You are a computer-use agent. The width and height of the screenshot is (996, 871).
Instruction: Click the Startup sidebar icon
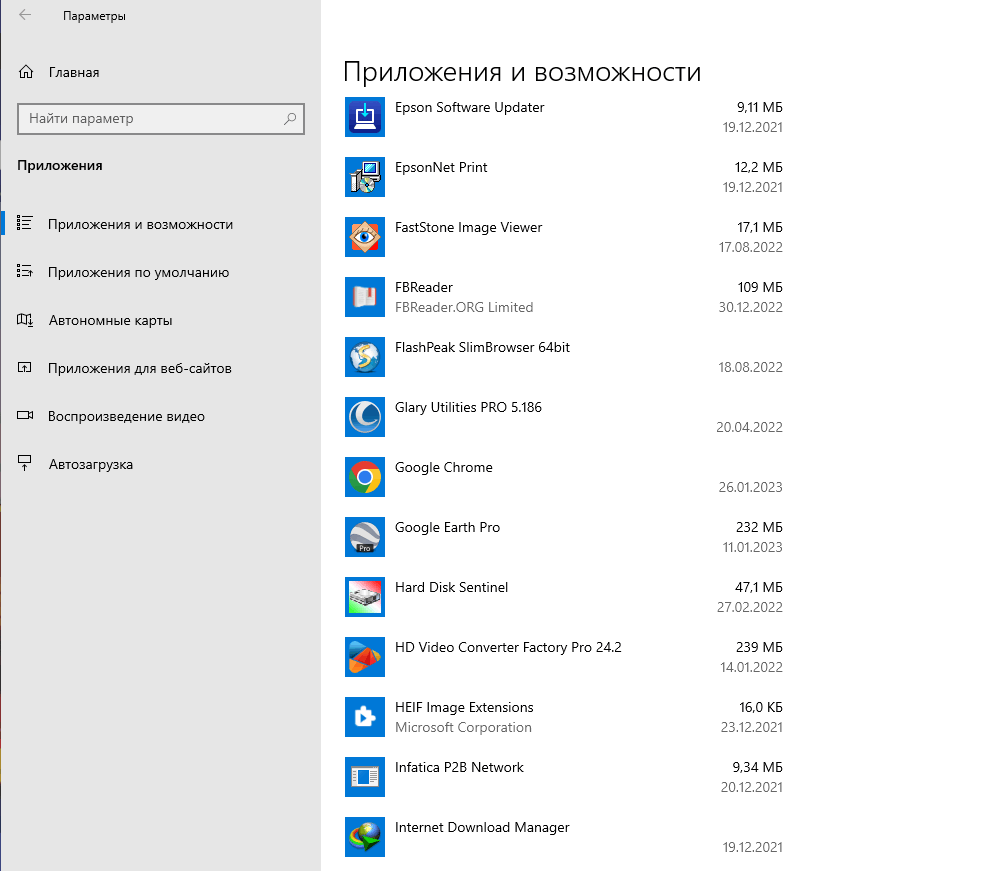tap(25, 463)
